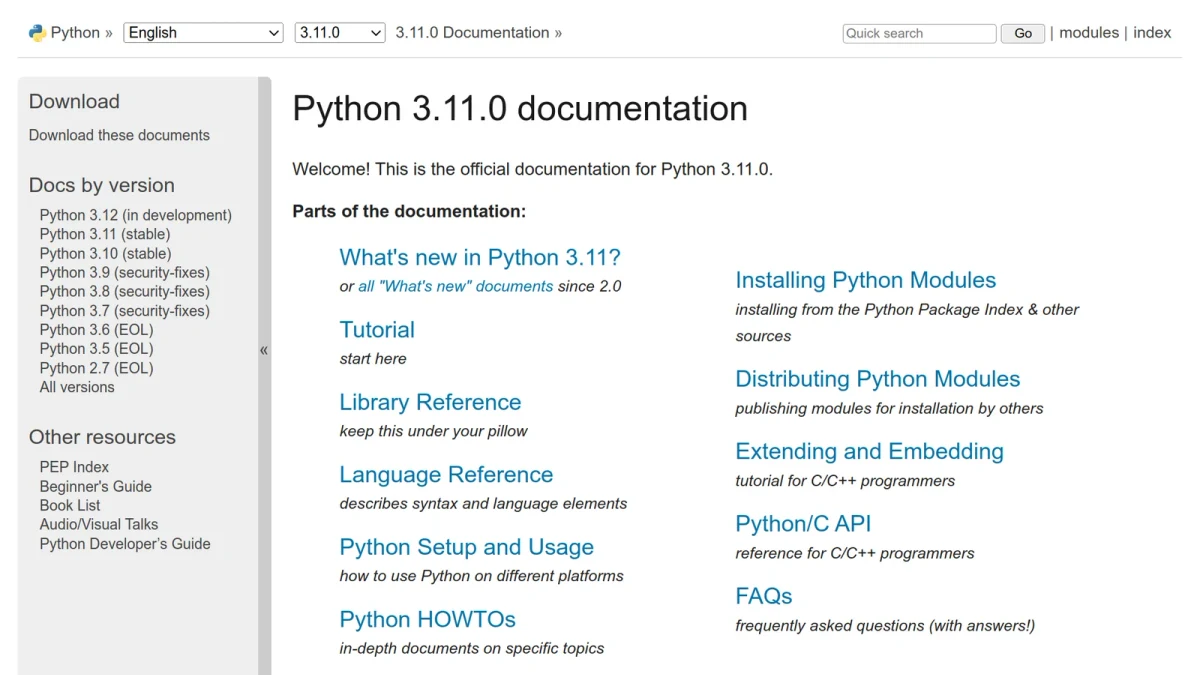The image size is (1200, 675).
Task: Click the 'Python 3.11.0 documentation' heading
Action: [520, 108]
